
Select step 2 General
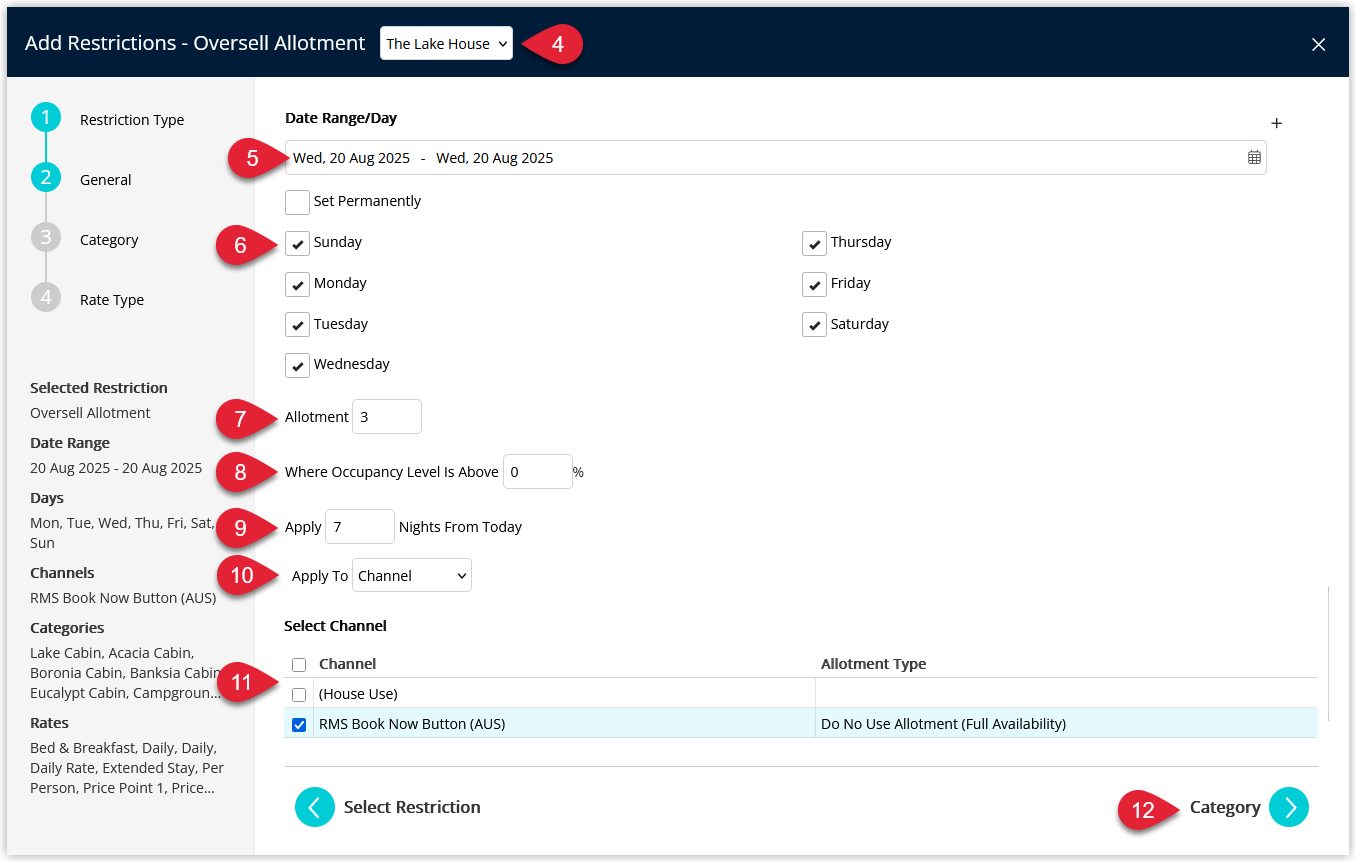point(46,178)
